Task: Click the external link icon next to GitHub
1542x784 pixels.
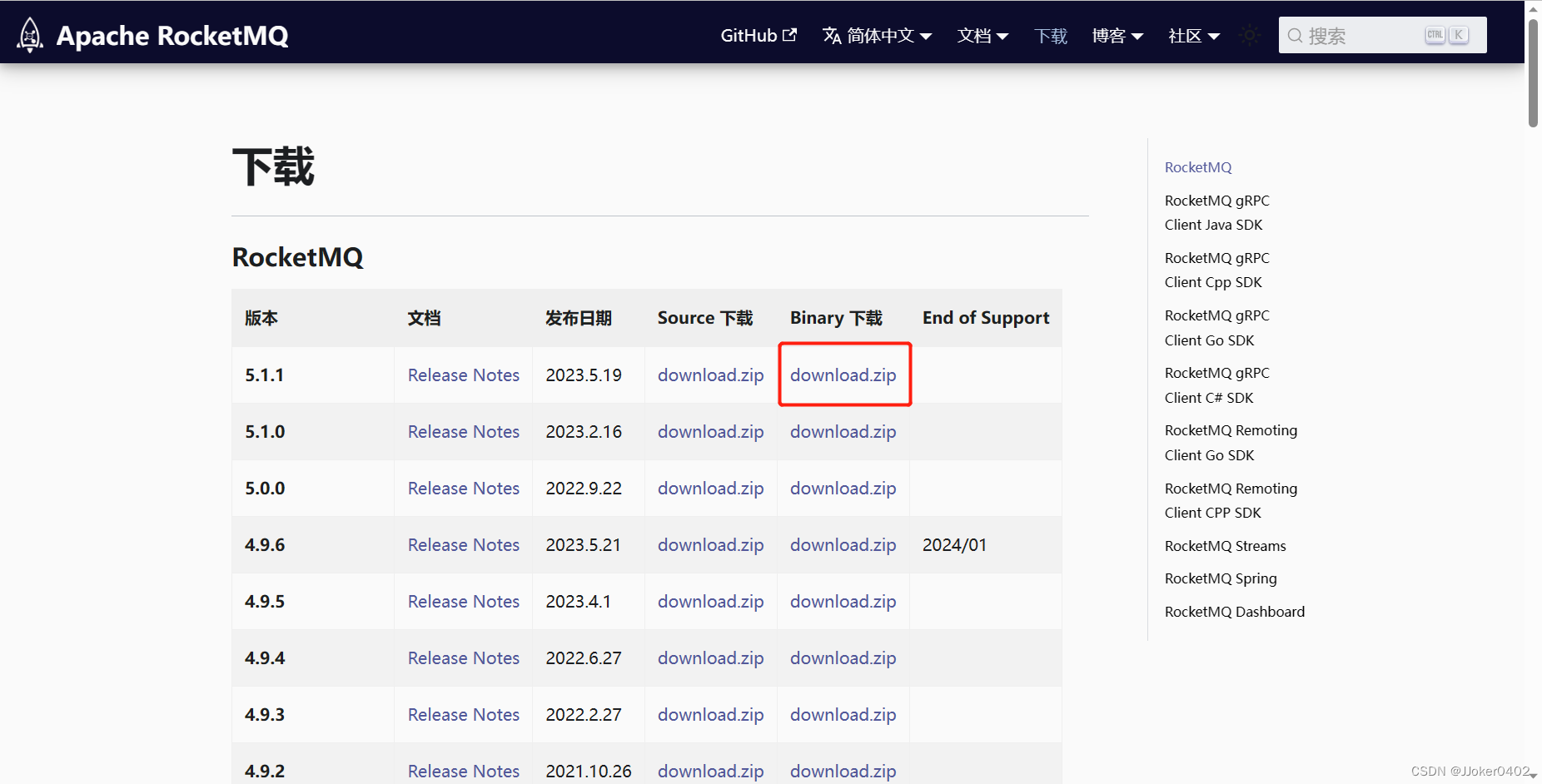Action: tap(790, 34)
